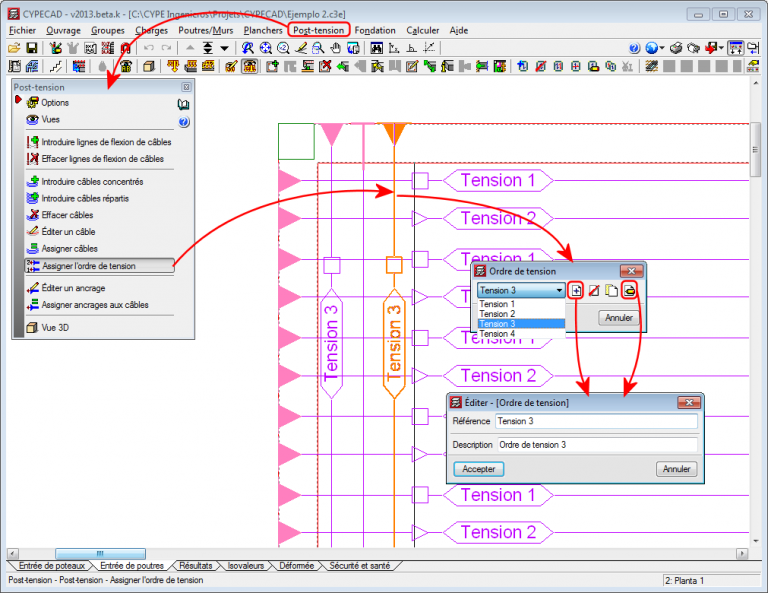The height and width of the screenshot is (593, 768).
Task: Click the '2: Planta 1' status bar field
Action: (x=711, y=580)
